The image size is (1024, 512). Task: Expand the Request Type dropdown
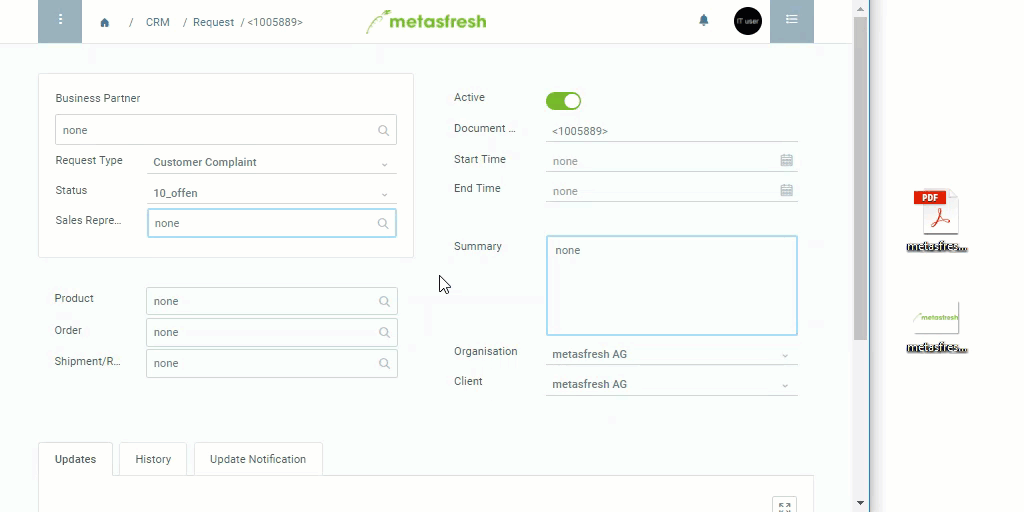point(272,162)
